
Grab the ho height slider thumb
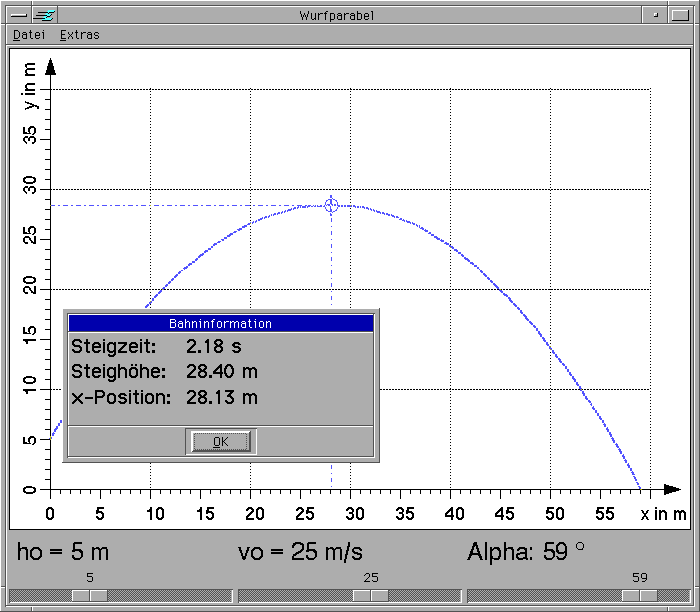tap(89, 595)
